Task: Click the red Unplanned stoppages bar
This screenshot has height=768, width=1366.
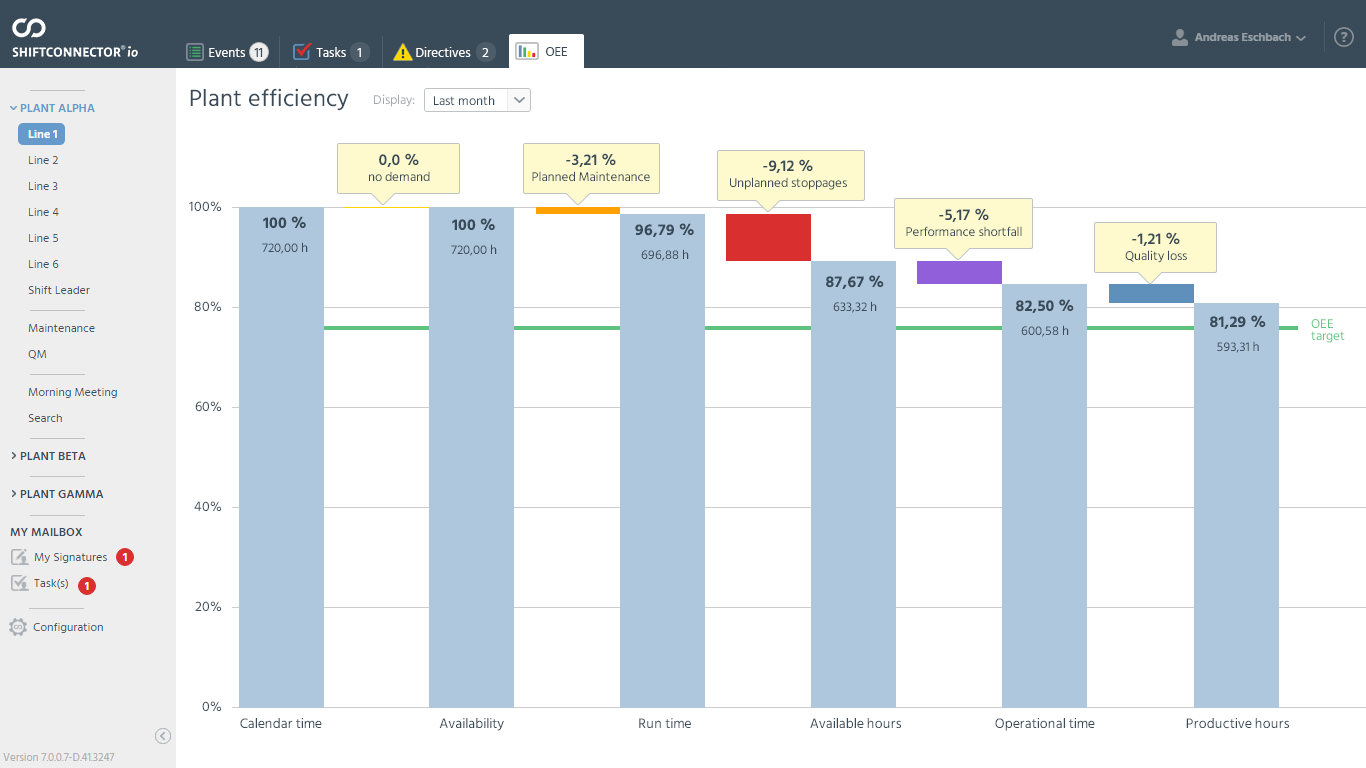Action: click(x=768, y=237)
